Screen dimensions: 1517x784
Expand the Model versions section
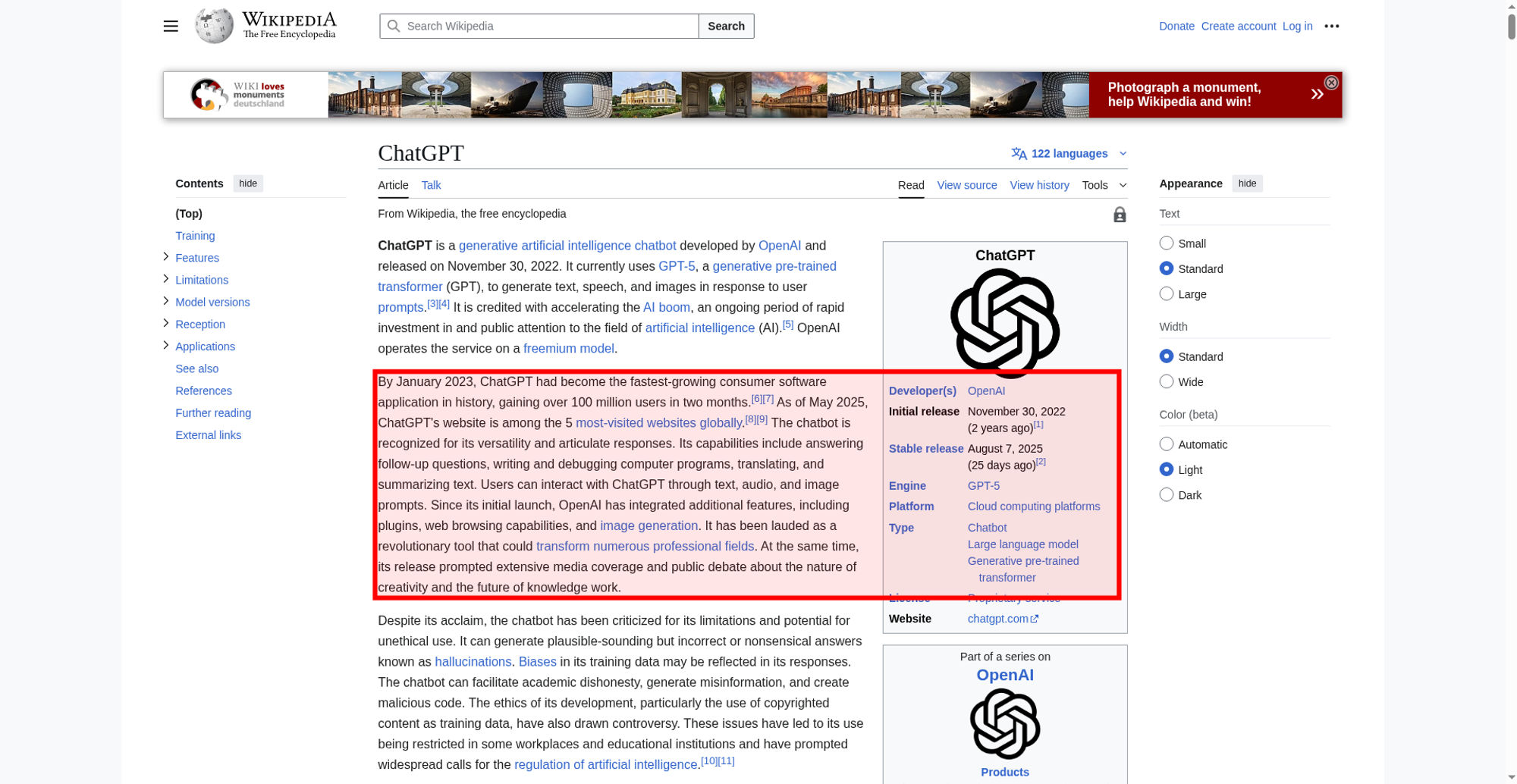166,301
